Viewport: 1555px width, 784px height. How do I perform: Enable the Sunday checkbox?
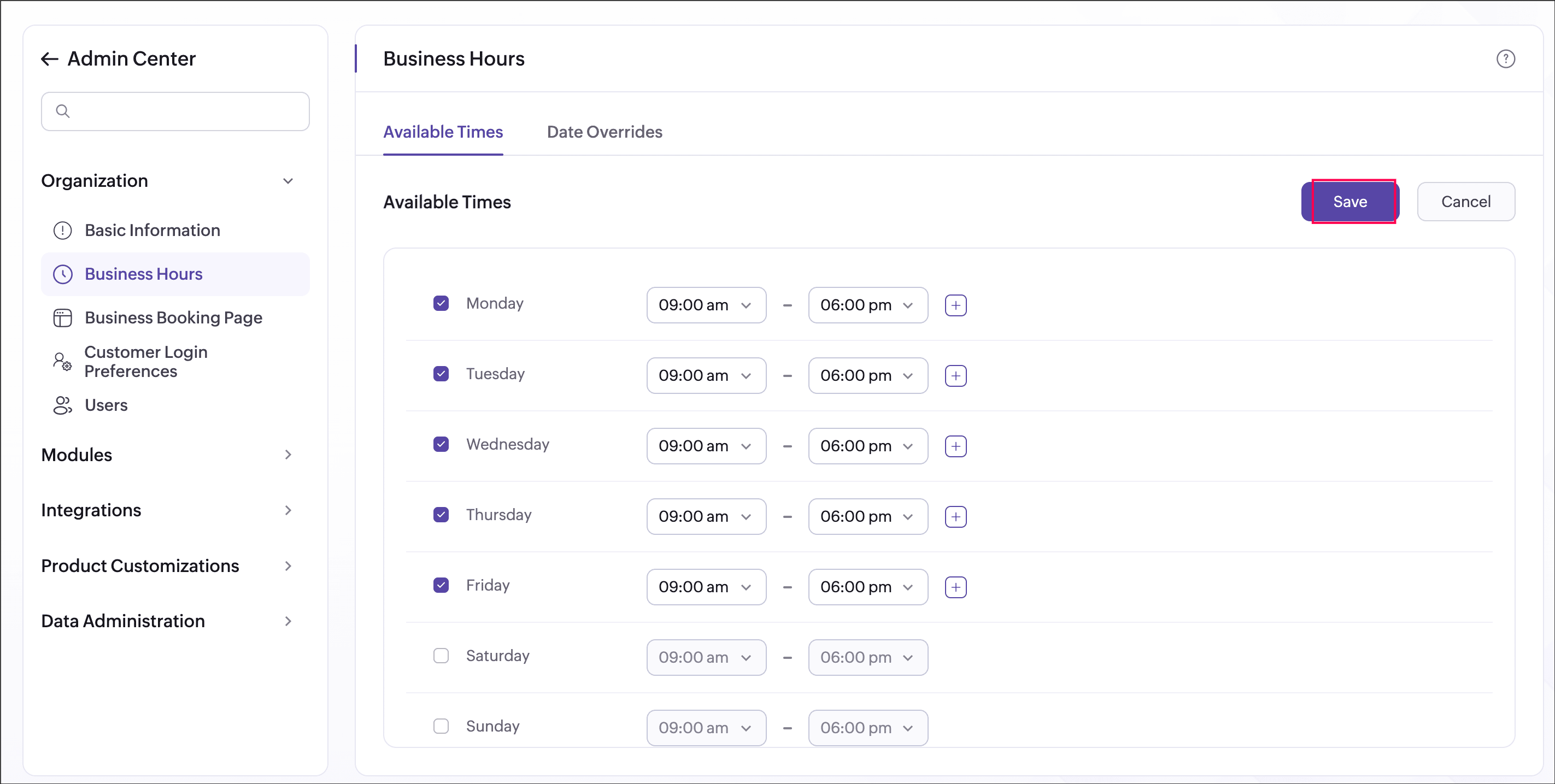coord(441,726)
